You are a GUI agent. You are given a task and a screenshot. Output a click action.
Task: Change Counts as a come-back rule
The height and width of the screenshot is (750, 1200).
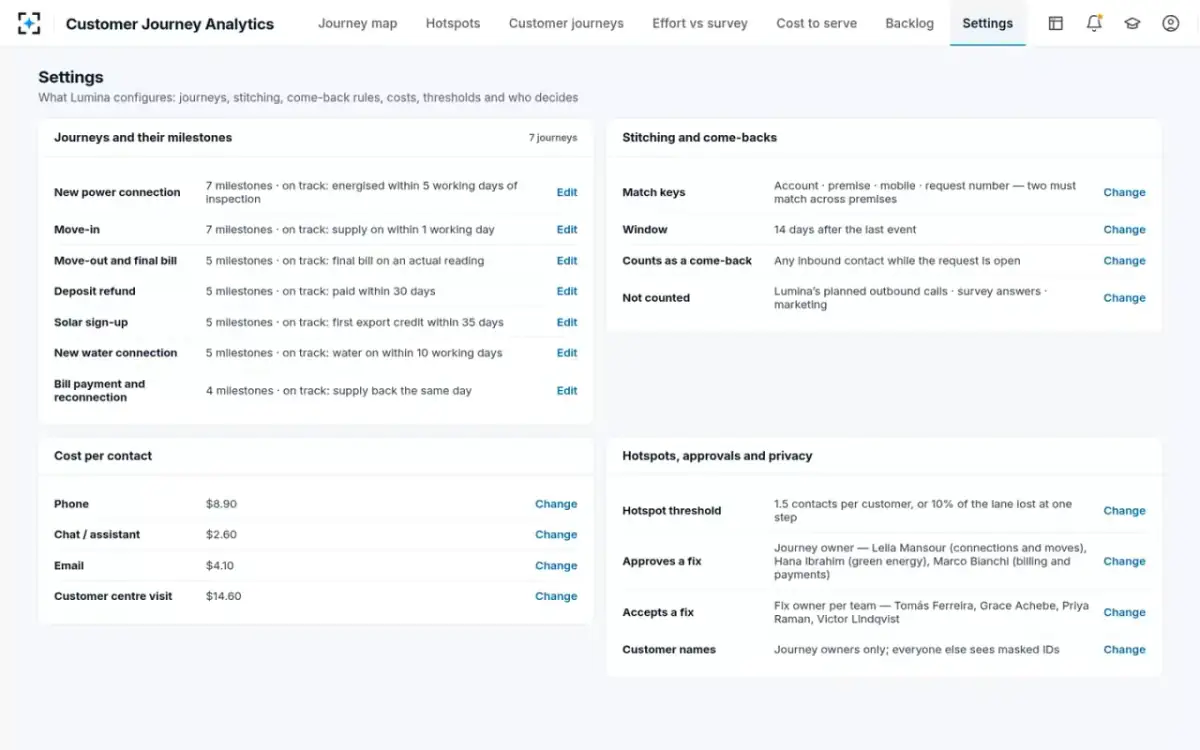click(x=1124, y=260)
